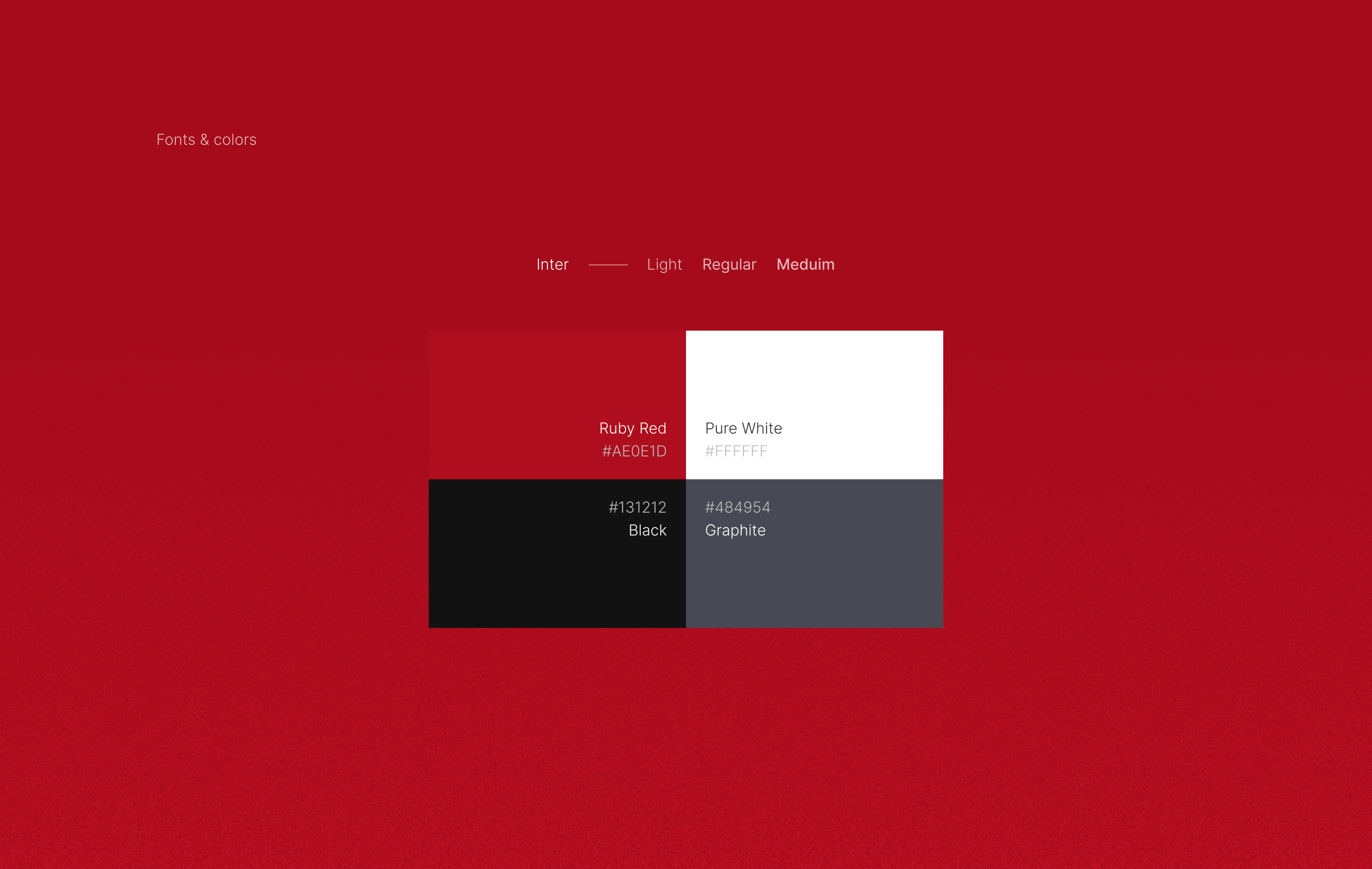This screenshot has width=1372, height=869.
Task: Click the Black name label
Action: (647, 531)
